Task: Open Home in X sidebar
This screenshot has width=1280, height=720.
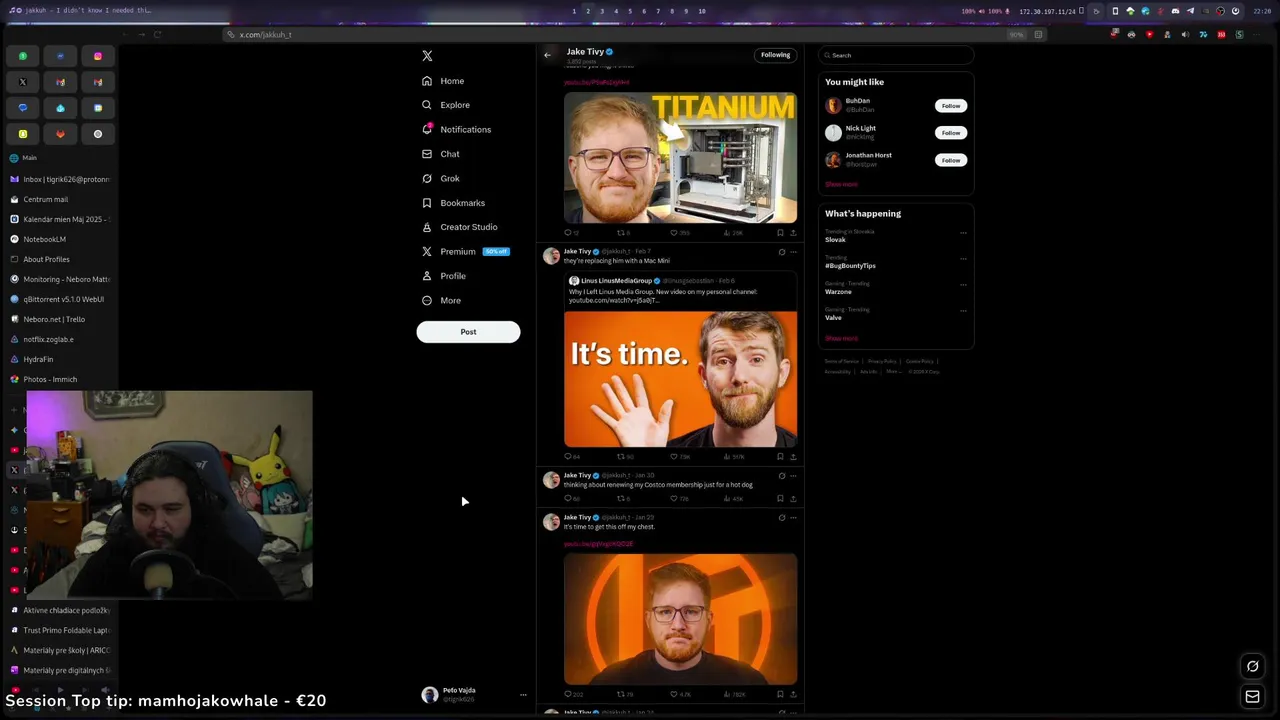Action: pos(443,81)
